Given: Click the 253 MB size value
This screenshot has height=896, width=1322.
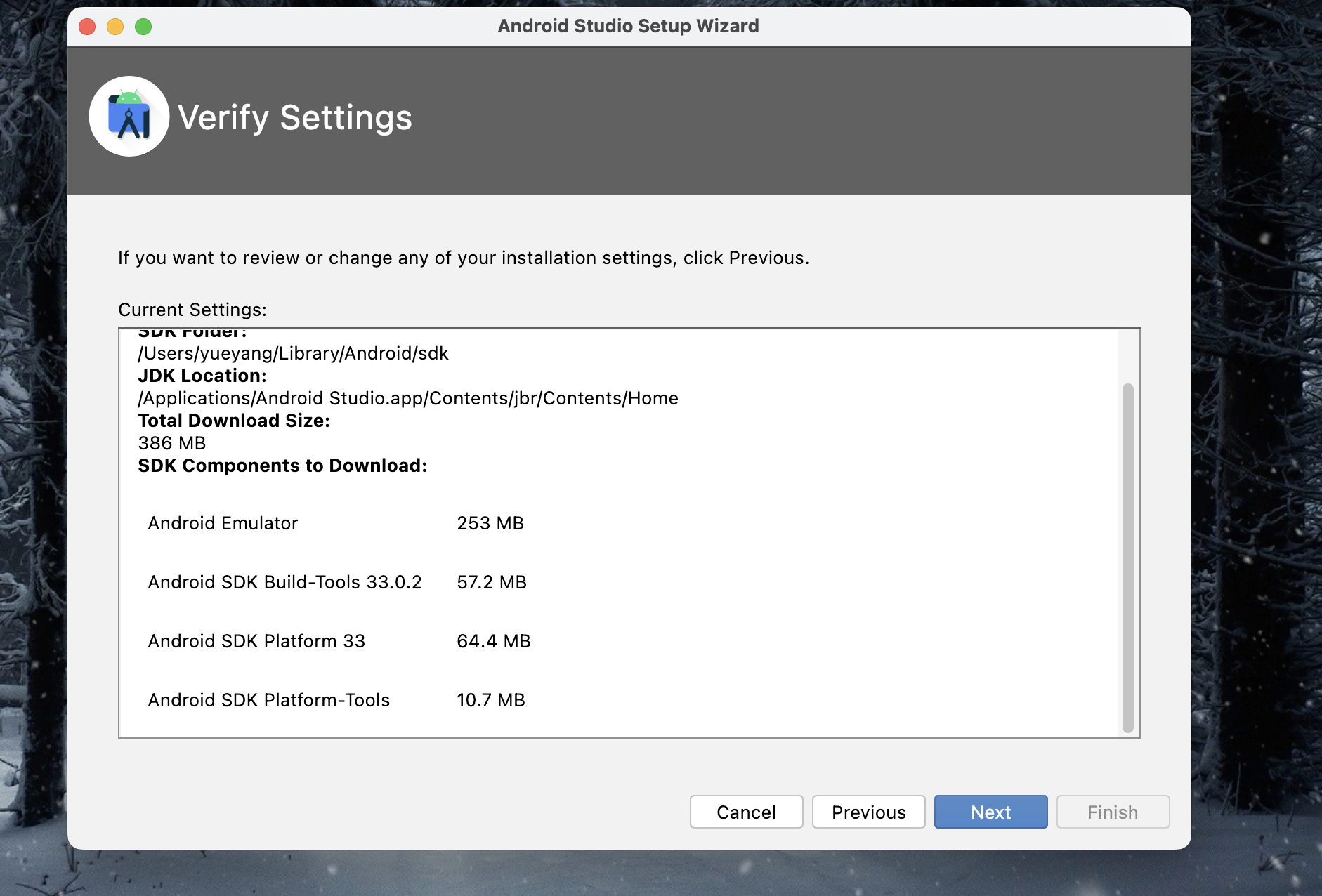Looking at the screenshot, I should click(x=490, y=523).
